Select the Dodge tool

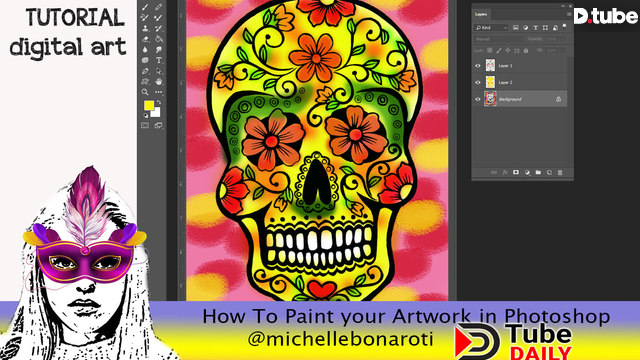pos(158,50)
